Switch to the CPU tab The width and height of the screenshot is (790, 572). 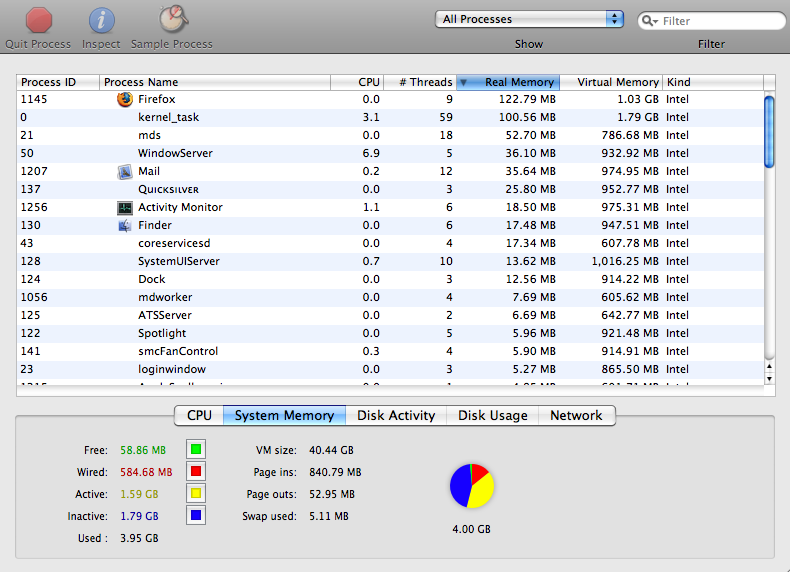pos(199,415)
